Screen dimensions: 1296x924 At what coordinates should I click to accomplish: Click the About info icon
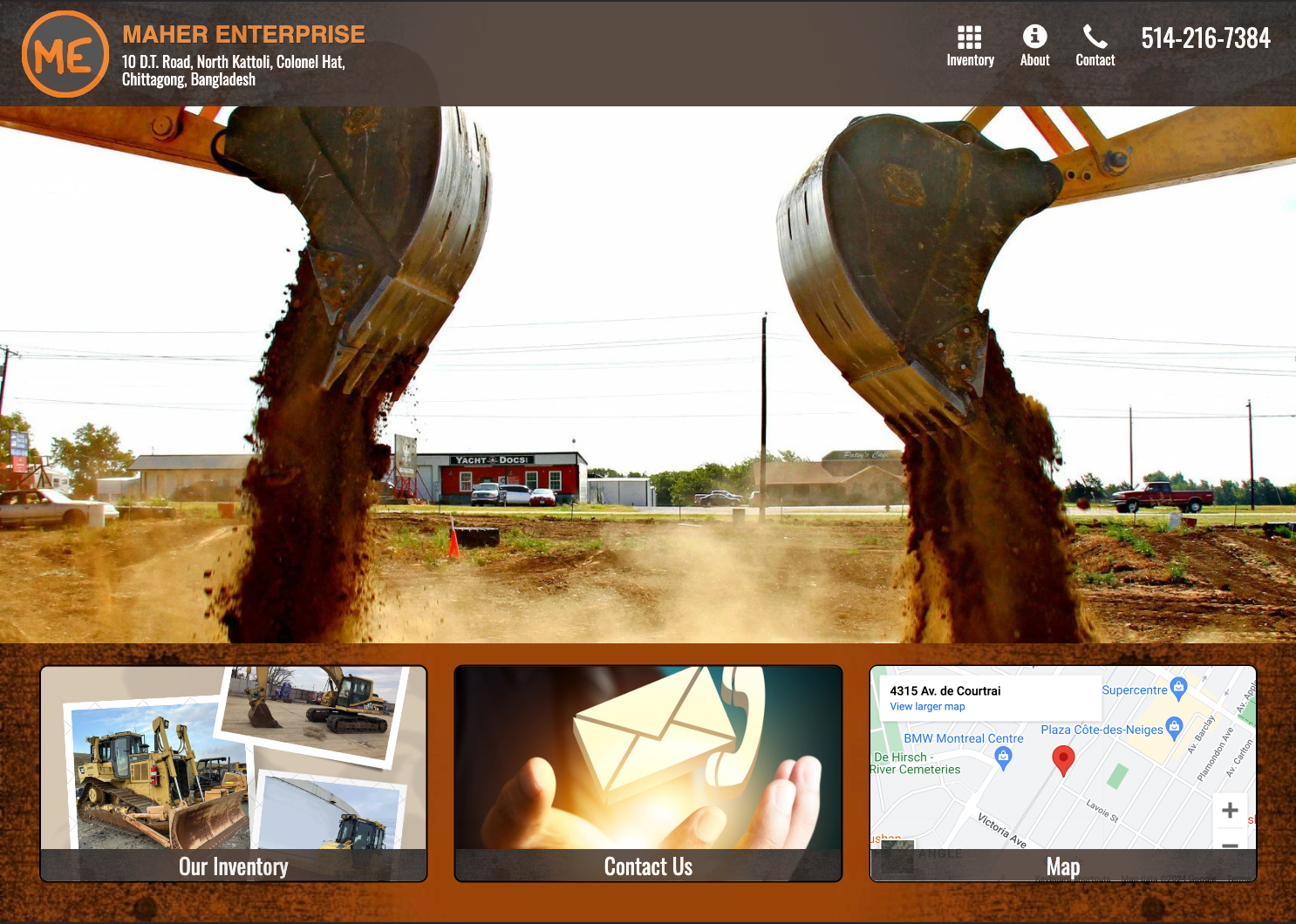click(x=1034, y=36)
